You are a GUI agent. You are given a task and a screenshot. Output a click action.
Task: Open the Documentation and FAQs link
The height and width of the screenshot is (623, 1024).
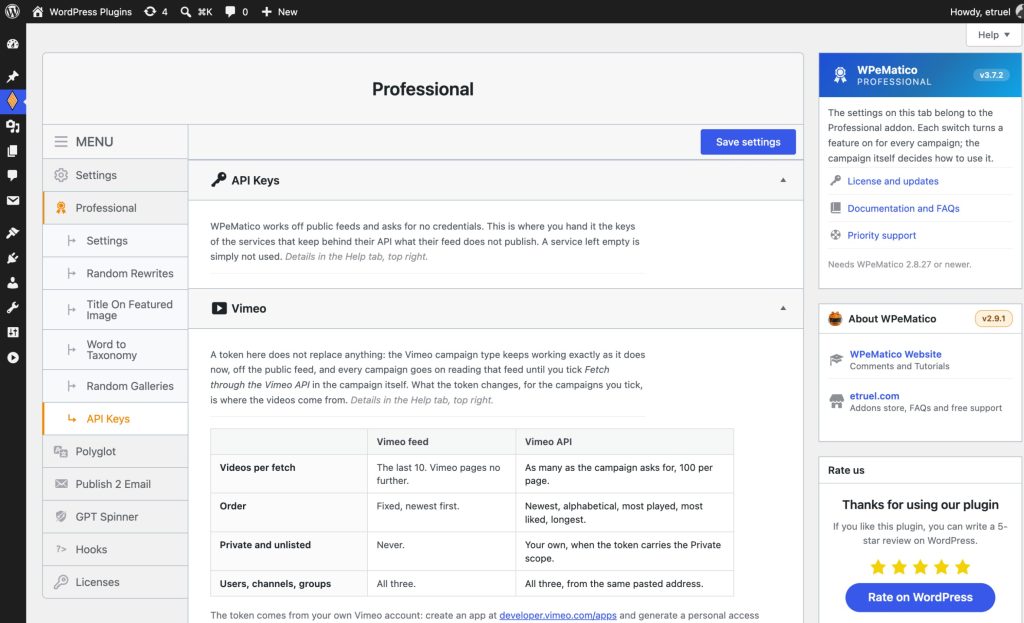903,208
